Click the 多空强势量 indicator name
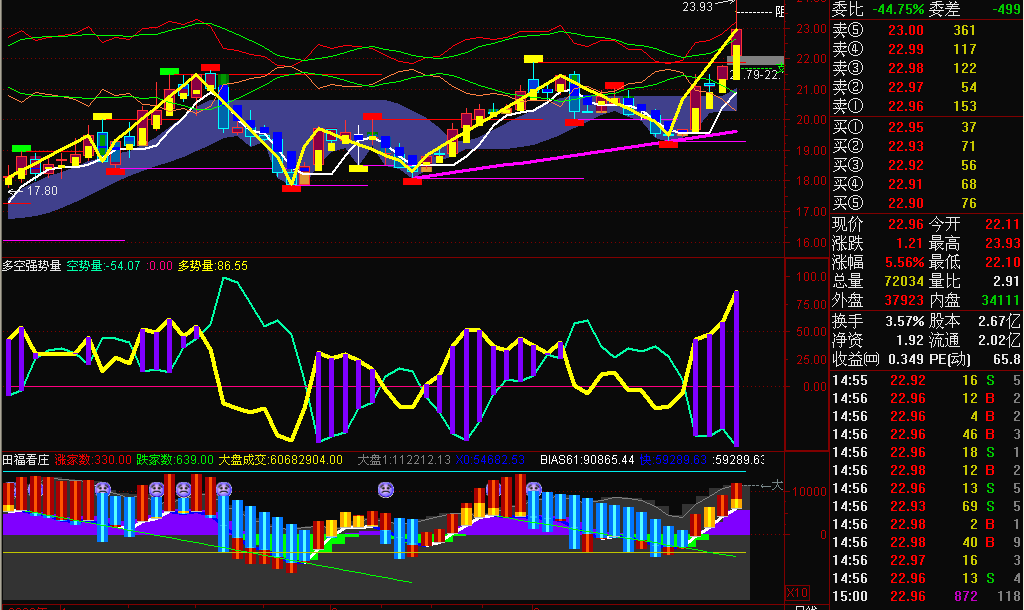This screenshot has height=610, width=1024. pyautogui.click(x=31, y=266)
